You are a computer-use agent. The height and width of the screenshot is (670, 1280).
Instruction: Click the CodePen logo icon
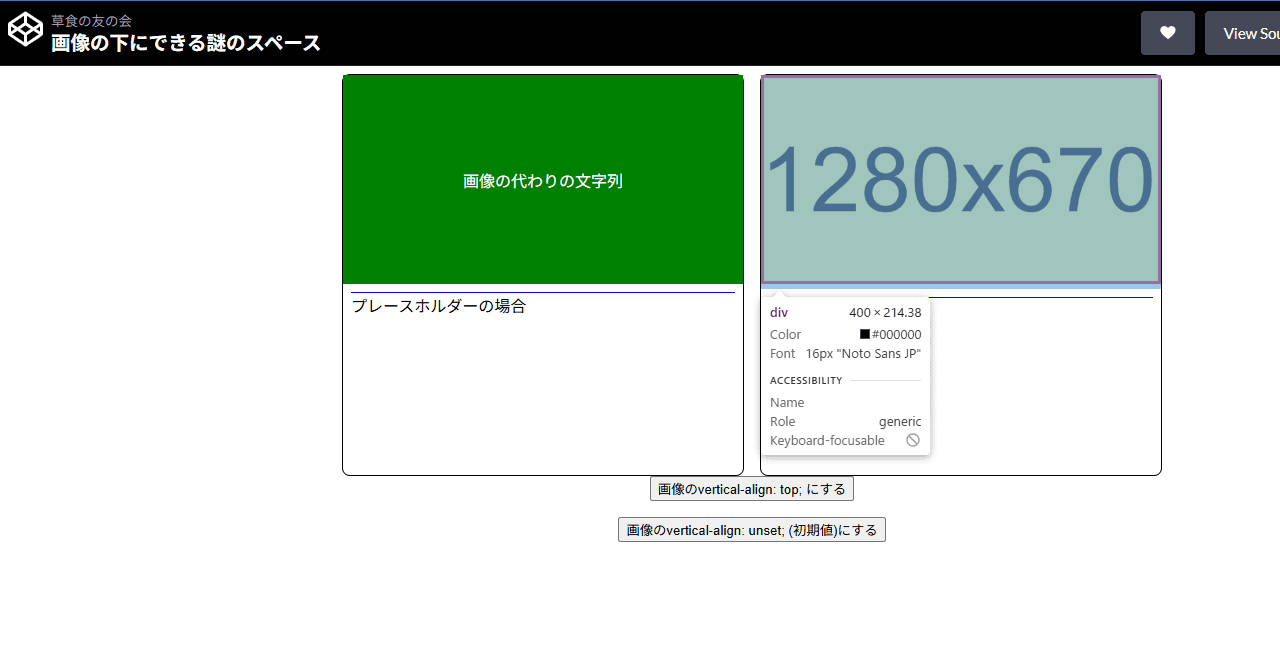pyautogui.click(x=26, y=30)
